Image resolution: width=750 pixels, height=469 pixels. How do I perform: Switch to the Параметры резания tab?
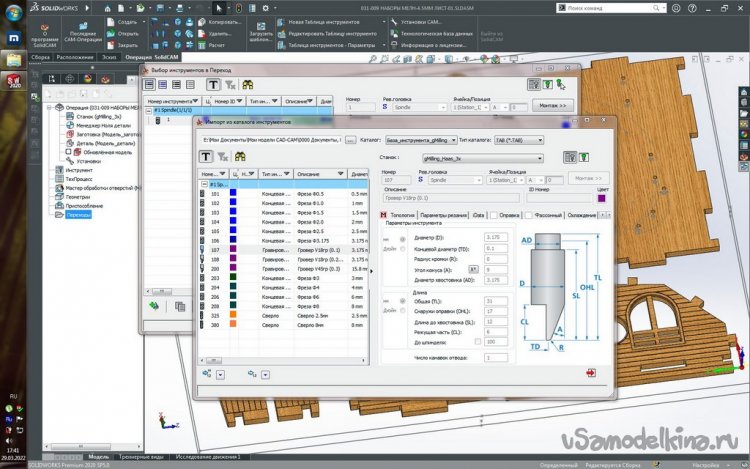(442, 215)
